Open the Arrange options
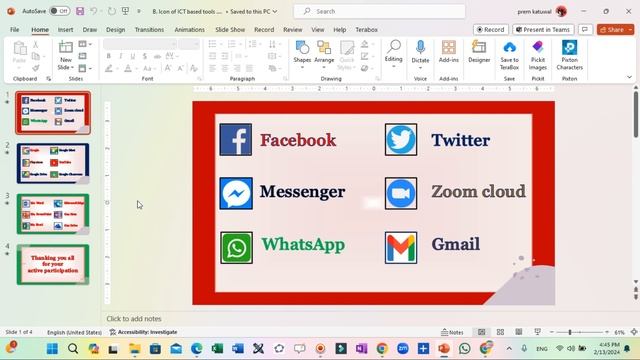 (324, 52)
